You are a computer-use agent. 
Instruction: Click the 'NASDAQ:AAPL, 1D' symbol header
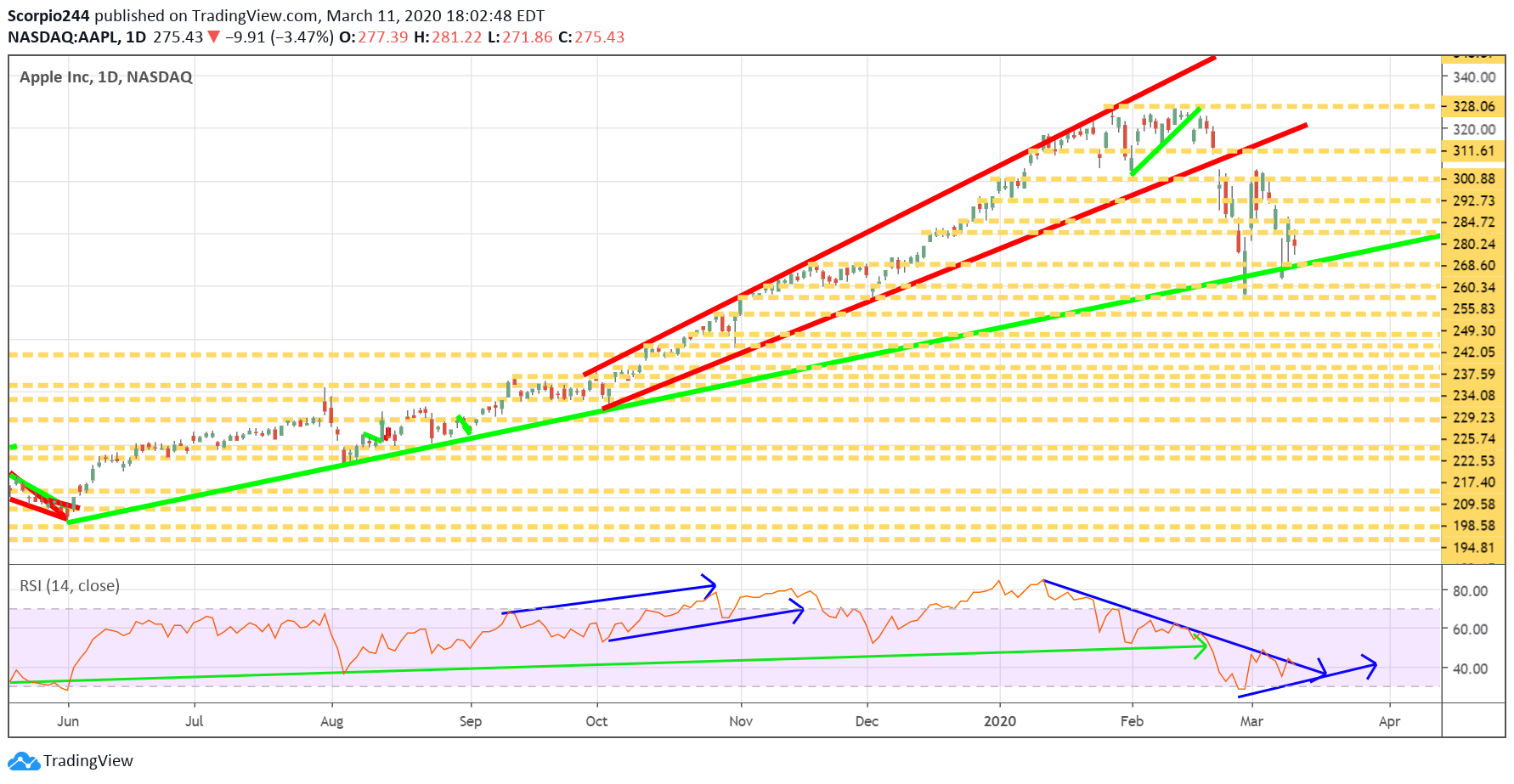pyautogui.click(x=77, y=37)
